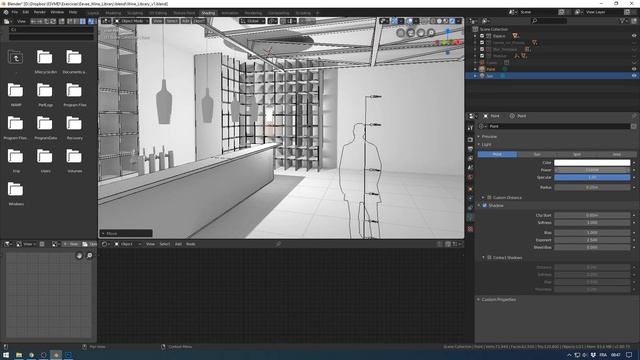Click the file browser path field
Viewport: 640px width, 360px height.
(x=51, y=30)
